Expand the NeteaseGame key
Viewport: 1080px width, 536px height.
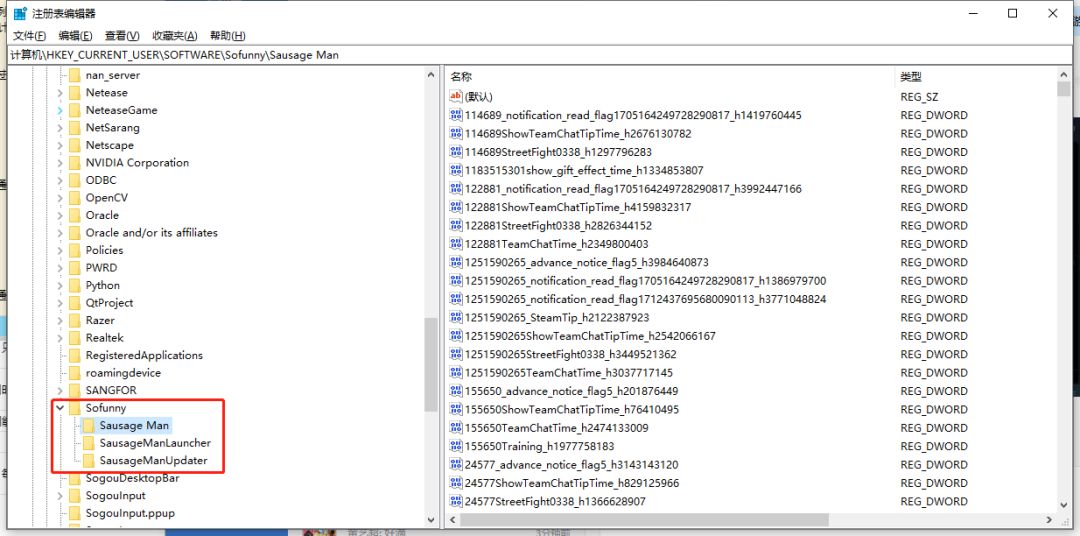pyautogui.click(x=60, y=110)
